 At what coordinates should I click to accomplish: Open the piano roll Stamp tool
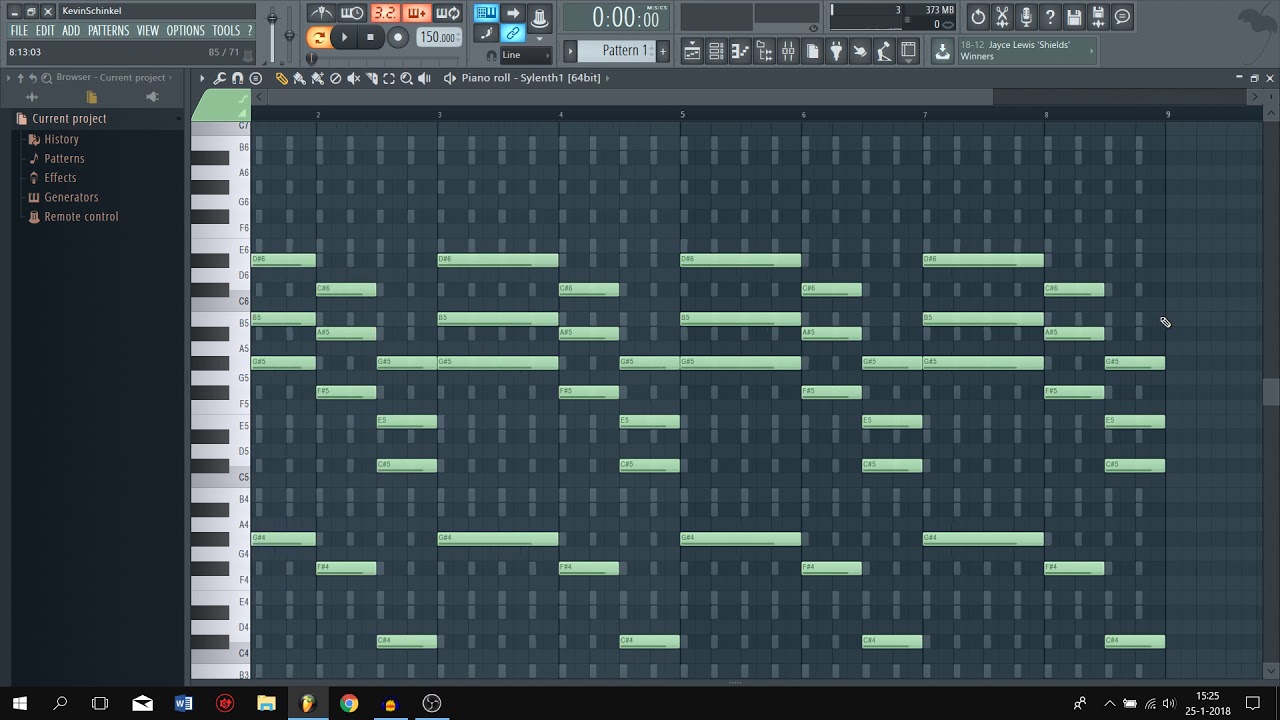coord(256,78)
